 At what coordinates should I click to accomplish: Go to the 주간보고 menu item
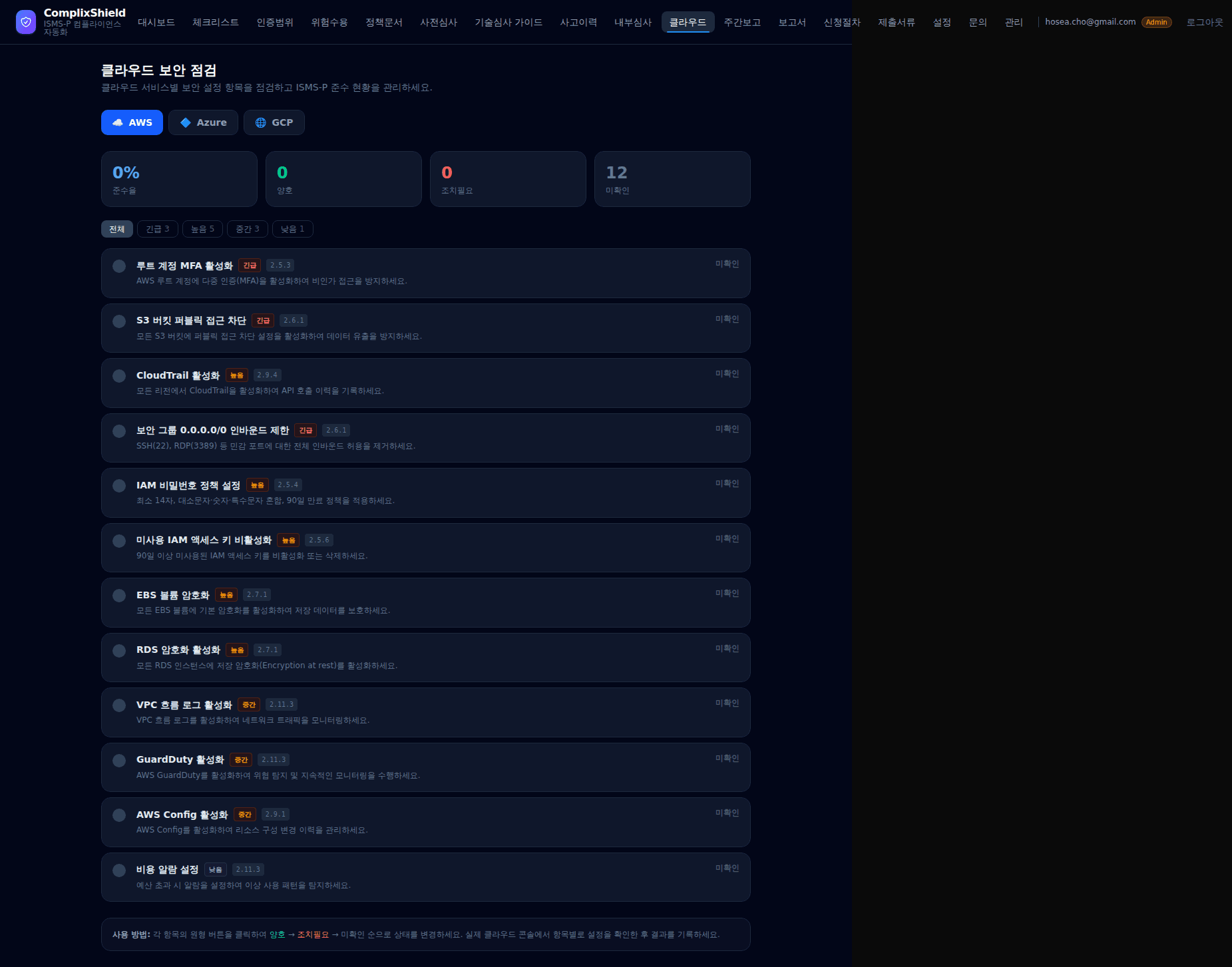pos(742,22)
